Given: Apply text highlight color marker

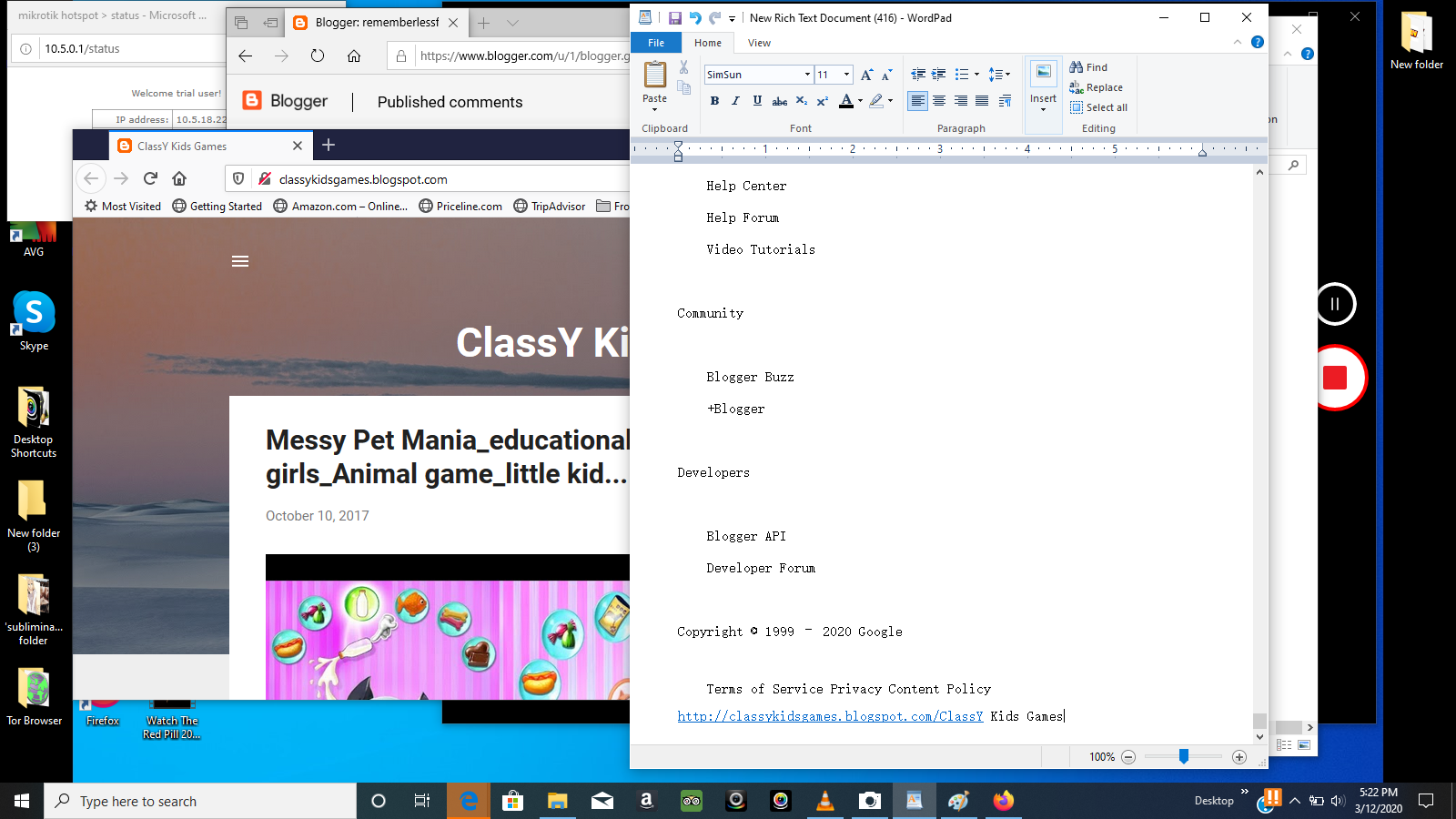Looking at the screenshot, I should pyautogui.click(x=876, y=101).
